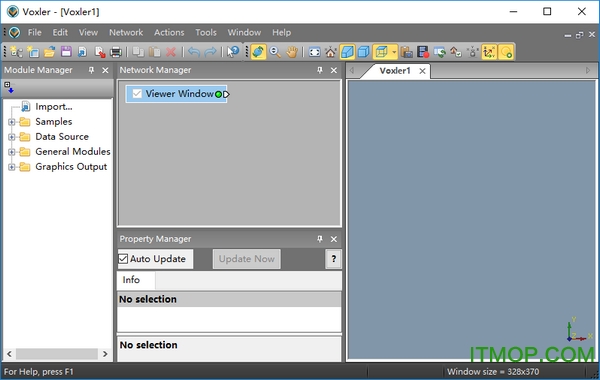This screenshot has width=600, height=380.
Task: Expand the Graphics Output folder
Action: [x=11, y=167]
